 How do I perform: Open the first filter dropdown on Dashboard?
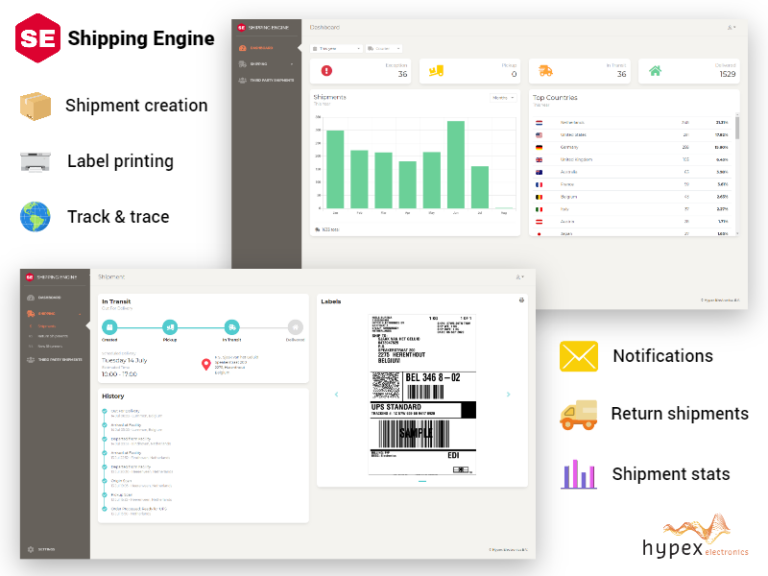[x=338, y=47]
